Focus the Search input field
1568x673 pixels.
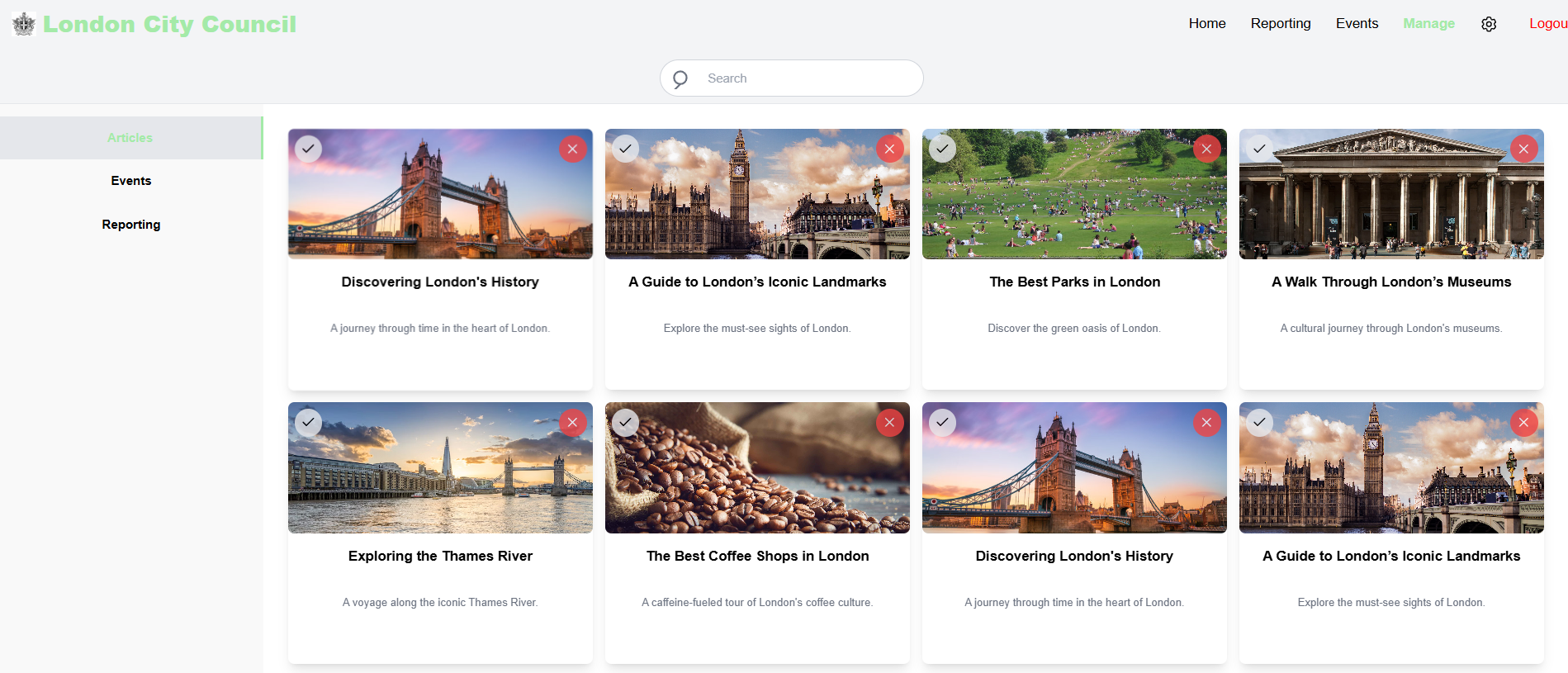(x=791, y=78)
